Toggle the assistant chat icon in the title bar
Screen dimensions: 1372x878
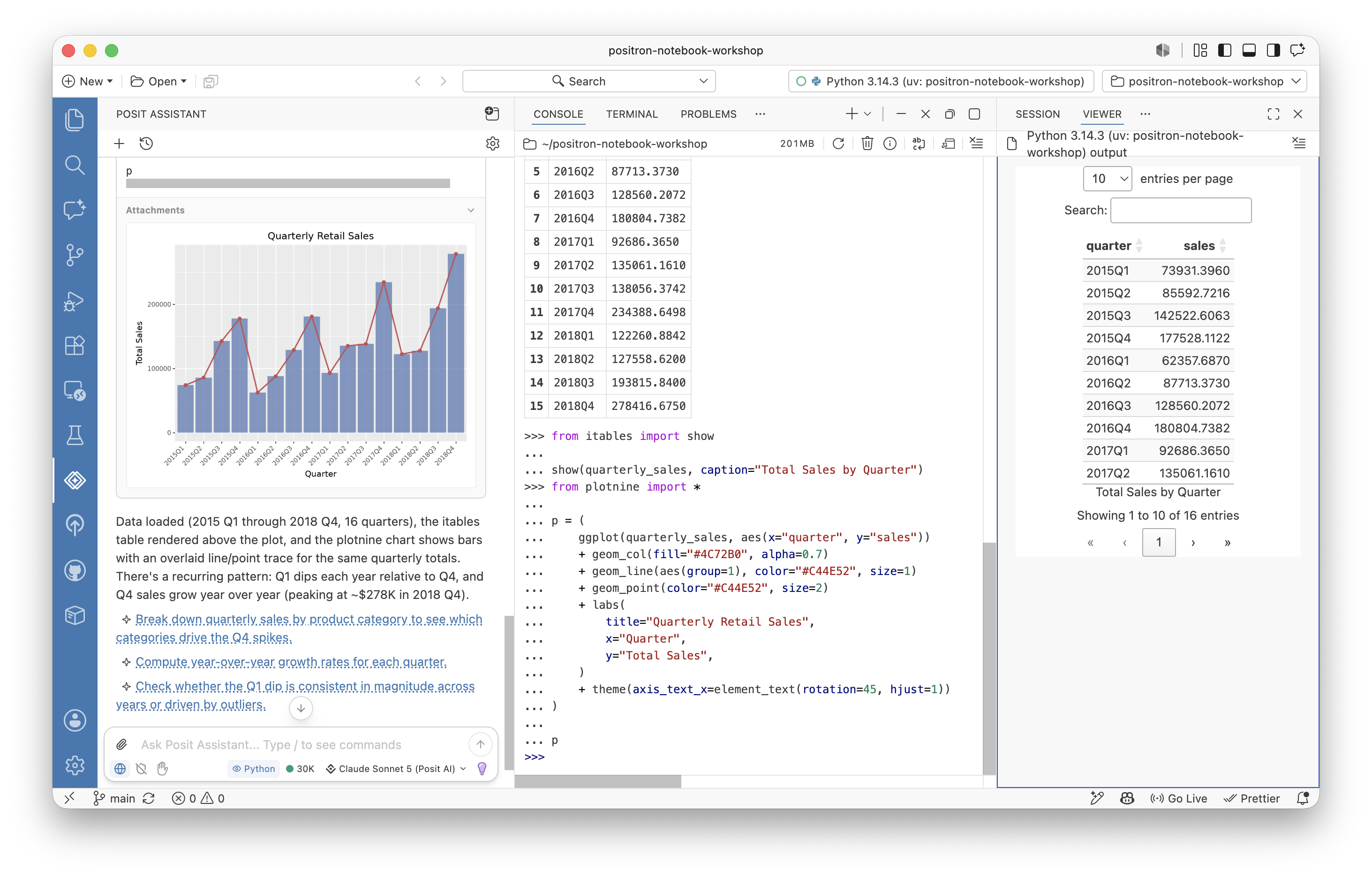coord(1298,50)
